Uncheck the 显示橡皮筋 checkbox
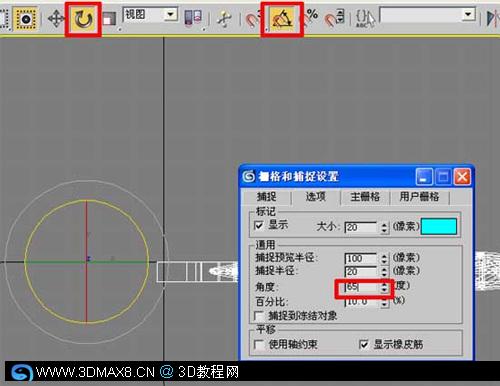500x386 pixels. click(x=364, y=344)
